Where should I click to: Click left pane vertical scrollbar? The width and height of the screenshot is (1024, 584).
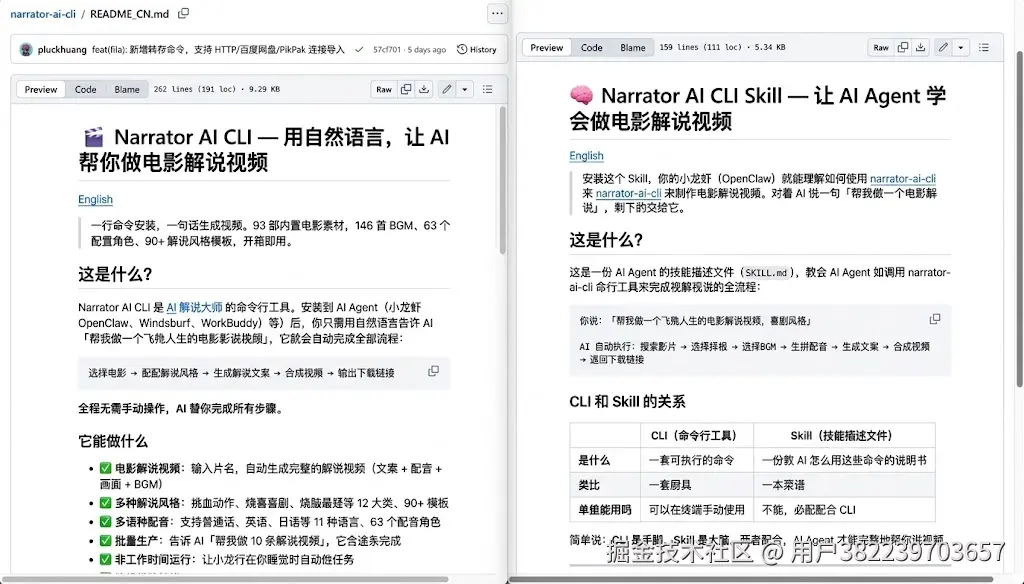point(502,181)
